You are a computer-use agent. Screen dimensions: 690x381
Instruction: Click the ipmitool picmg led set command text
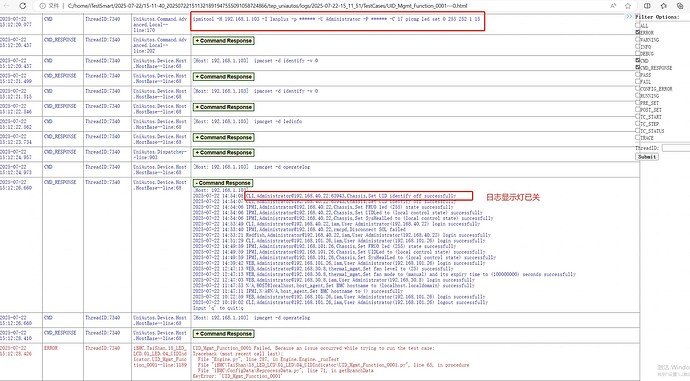(x=336, y=19)
